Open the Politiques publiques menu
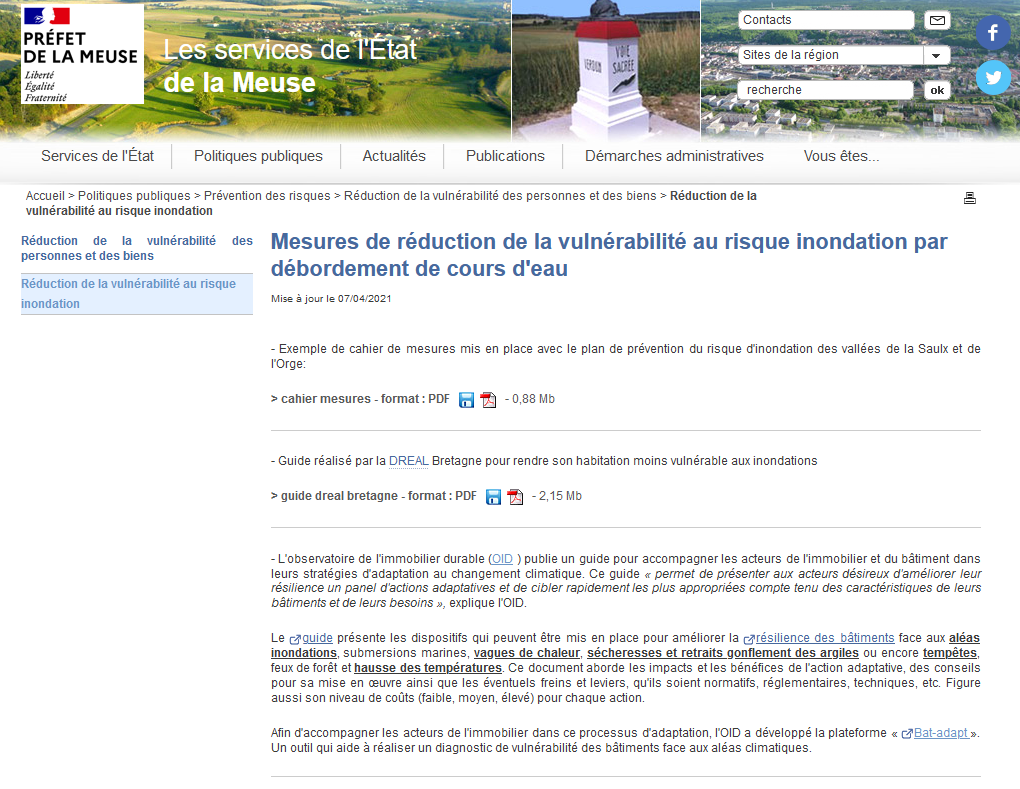Screen dimensions: 1020x789 (x=258, y=156)
